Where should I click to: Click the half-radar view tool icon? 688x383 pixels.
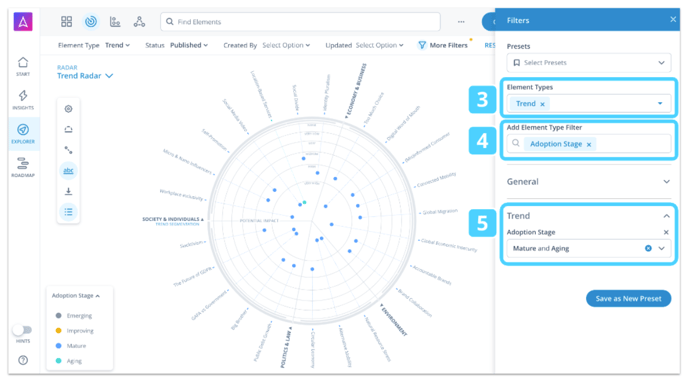click(68, 129)
